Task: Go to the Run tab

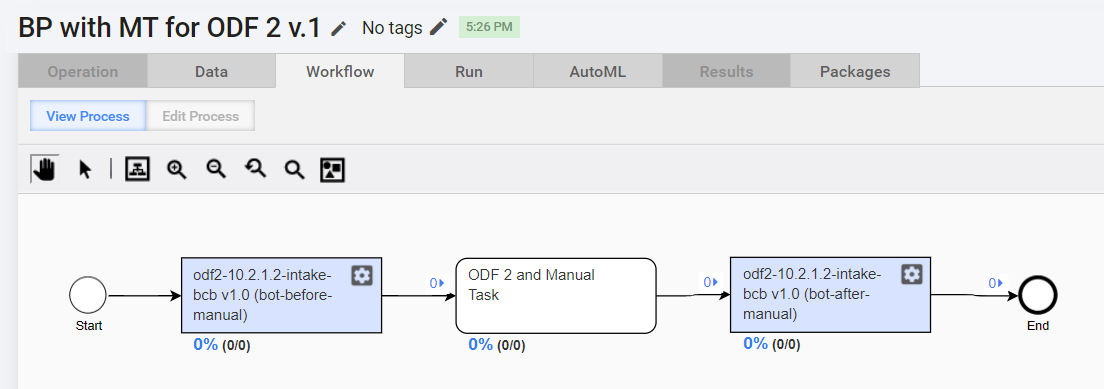Action: (469, 71)
